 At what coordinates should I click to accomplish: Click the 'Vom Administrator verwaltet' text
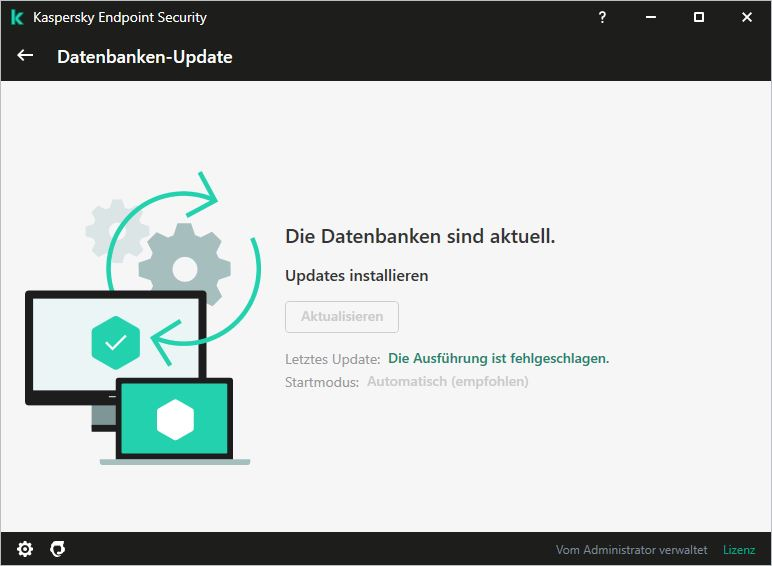pos(631,550)
